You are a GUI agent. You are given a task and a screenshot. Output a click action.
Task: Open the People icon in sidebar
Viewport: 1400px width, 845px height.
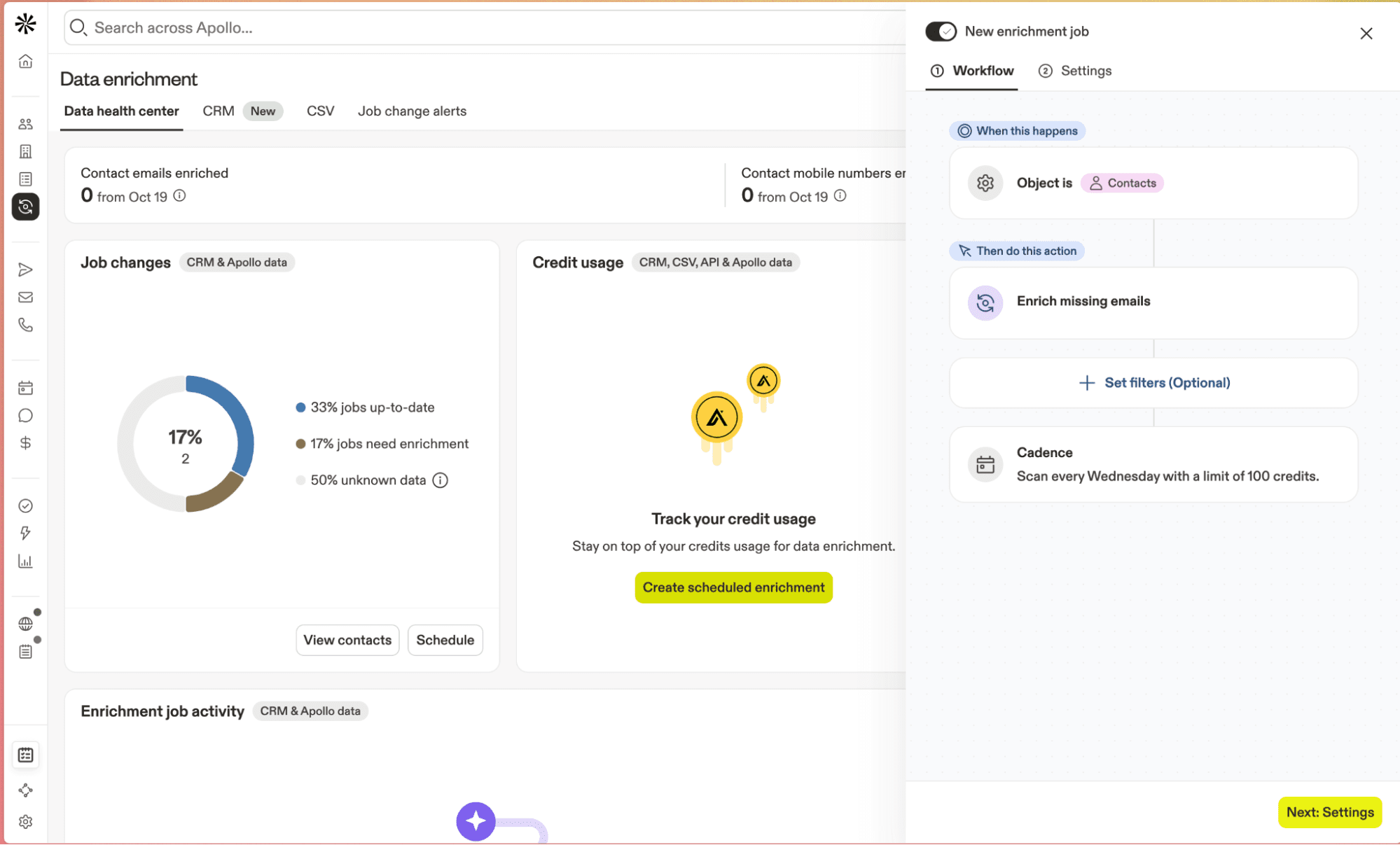coord(26,124)
